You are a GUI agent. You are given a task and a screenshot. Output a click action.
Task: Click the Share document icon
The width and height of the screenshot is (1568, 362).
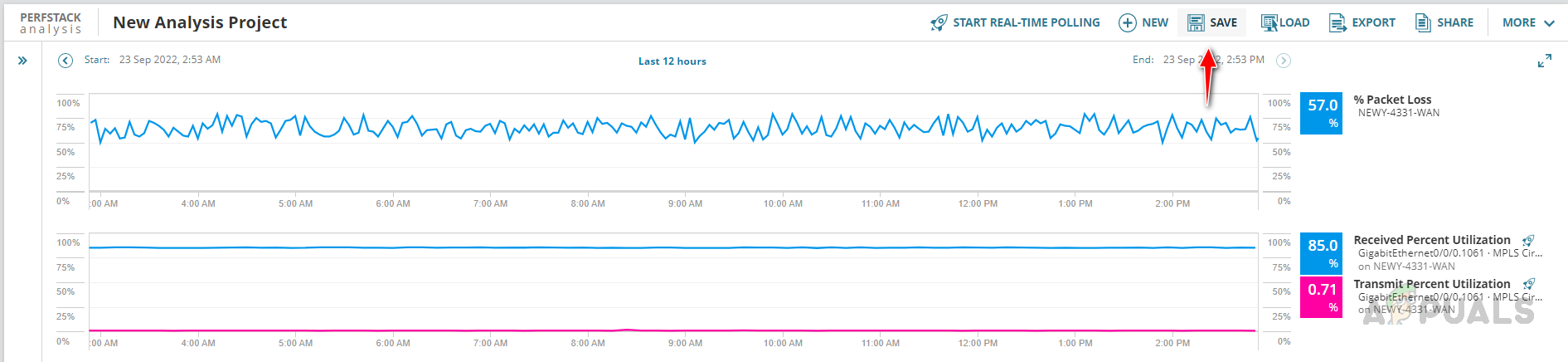click(x=1423, y=22)
